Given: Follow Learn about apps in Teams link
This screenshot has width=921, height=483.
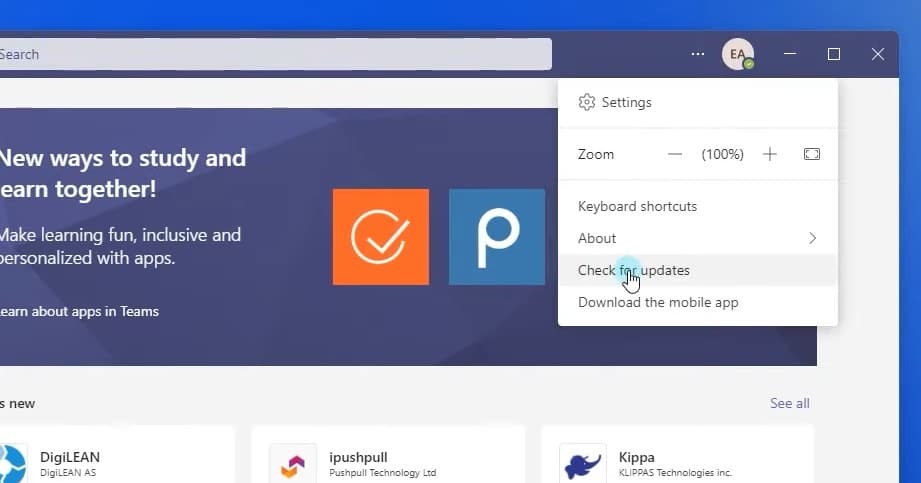Looking at the screenshot, I should (79, 311).
